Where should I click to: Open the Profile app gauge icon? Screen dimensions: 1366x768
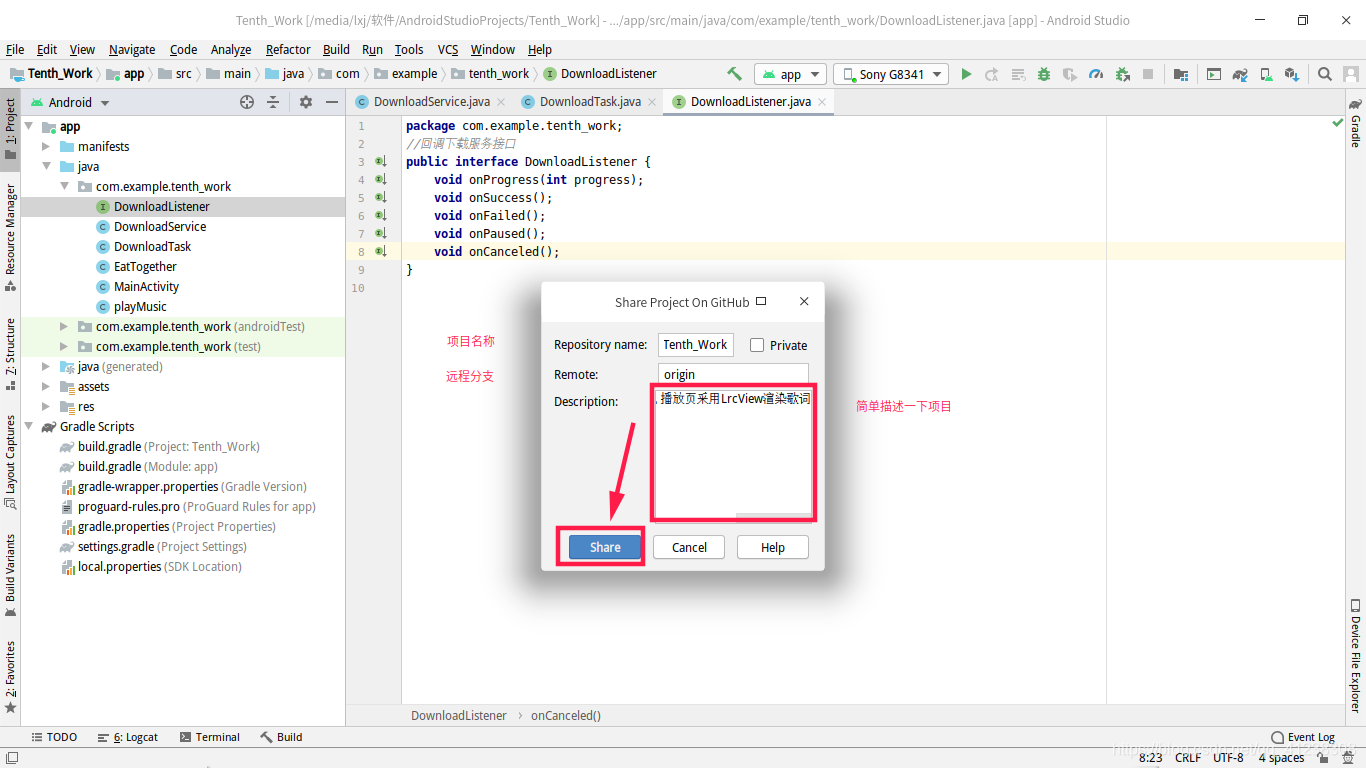tap(1096, 74)
